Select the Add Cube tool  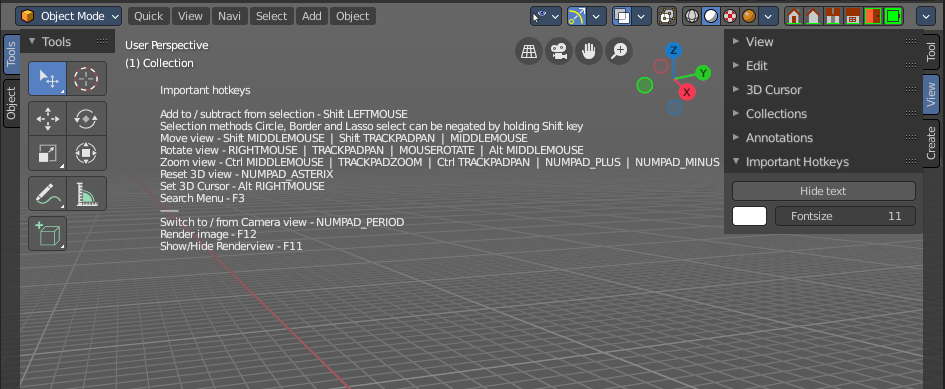coord(48,233)
